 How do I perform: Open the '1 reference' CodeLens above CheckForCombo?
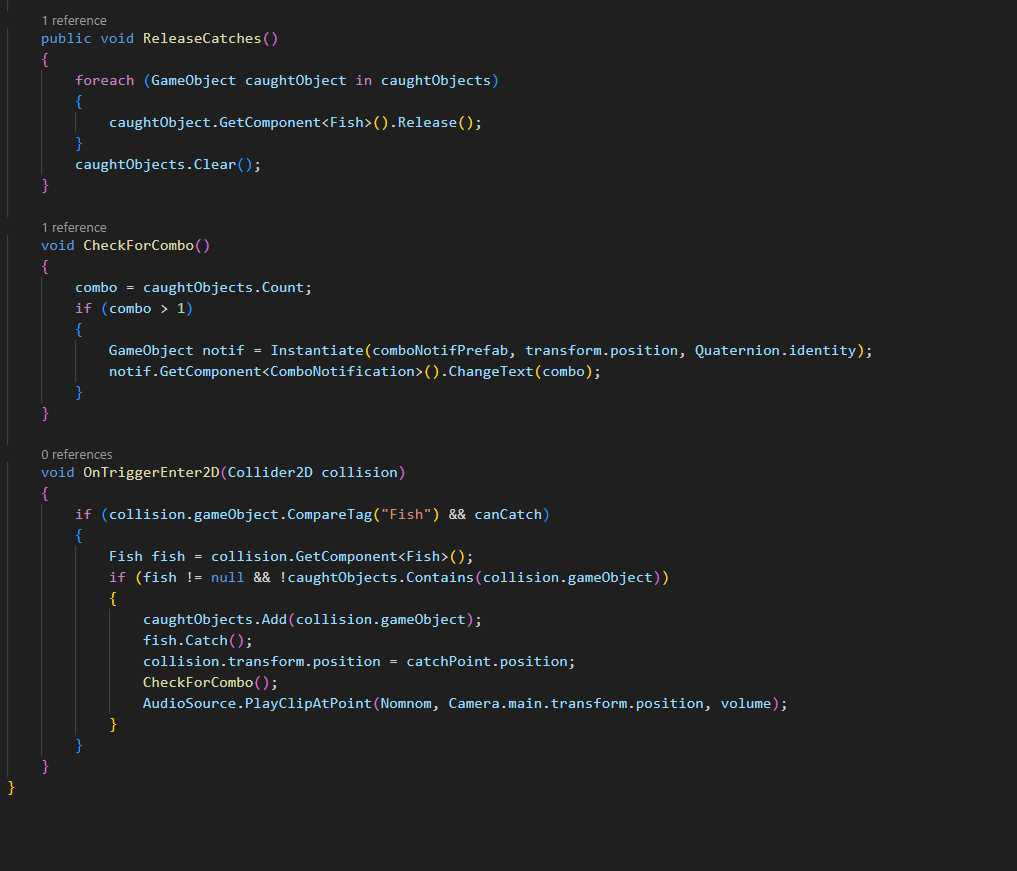[x=73, y=228]
